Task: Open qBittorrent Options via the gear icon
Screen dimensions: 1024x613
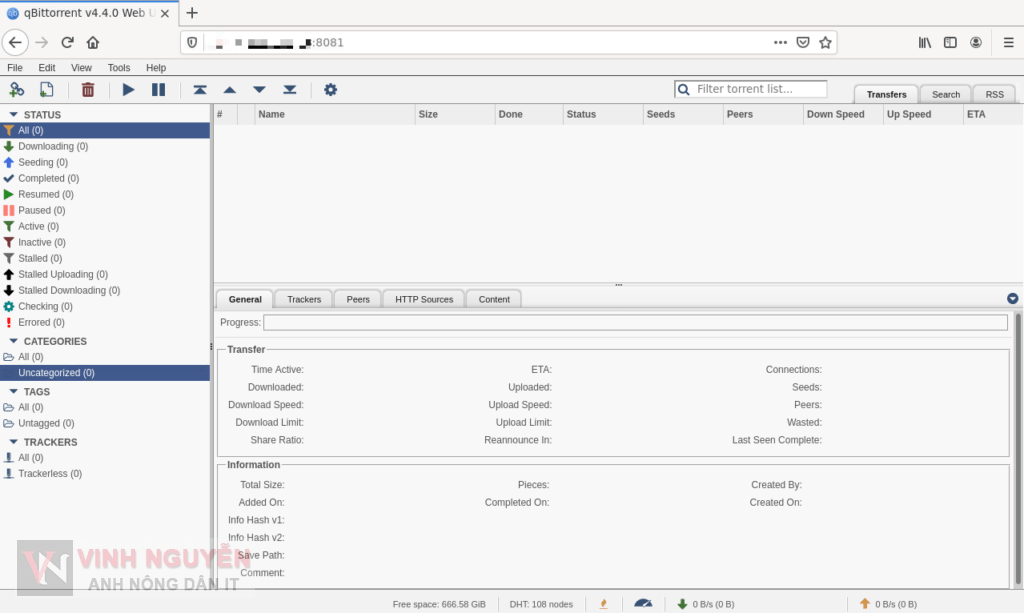Action: (330, 89)
